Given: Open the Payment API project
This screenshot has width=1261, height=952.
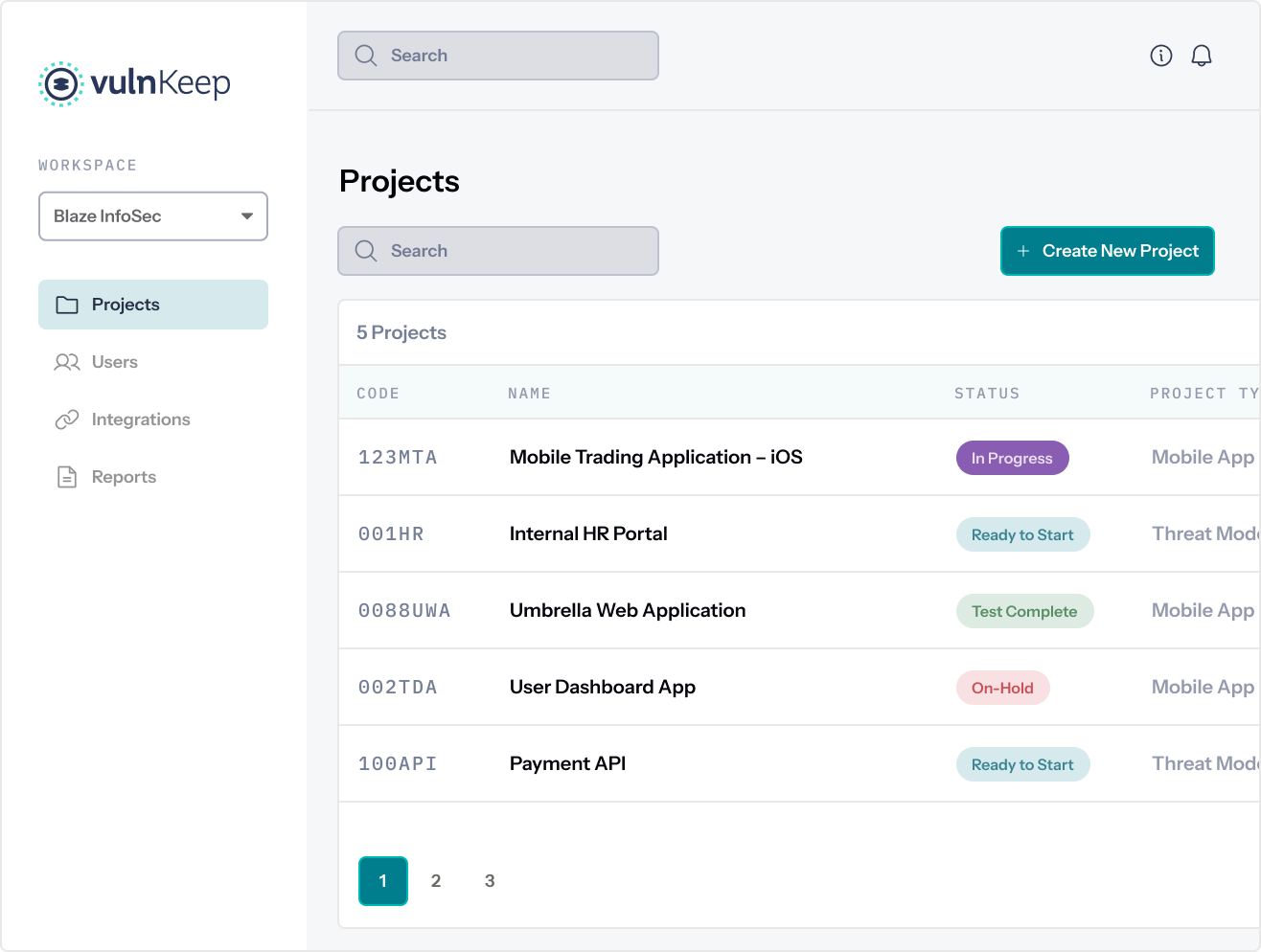Looking at the screenshot, I should pyautogui.click(x=568, y=764).
